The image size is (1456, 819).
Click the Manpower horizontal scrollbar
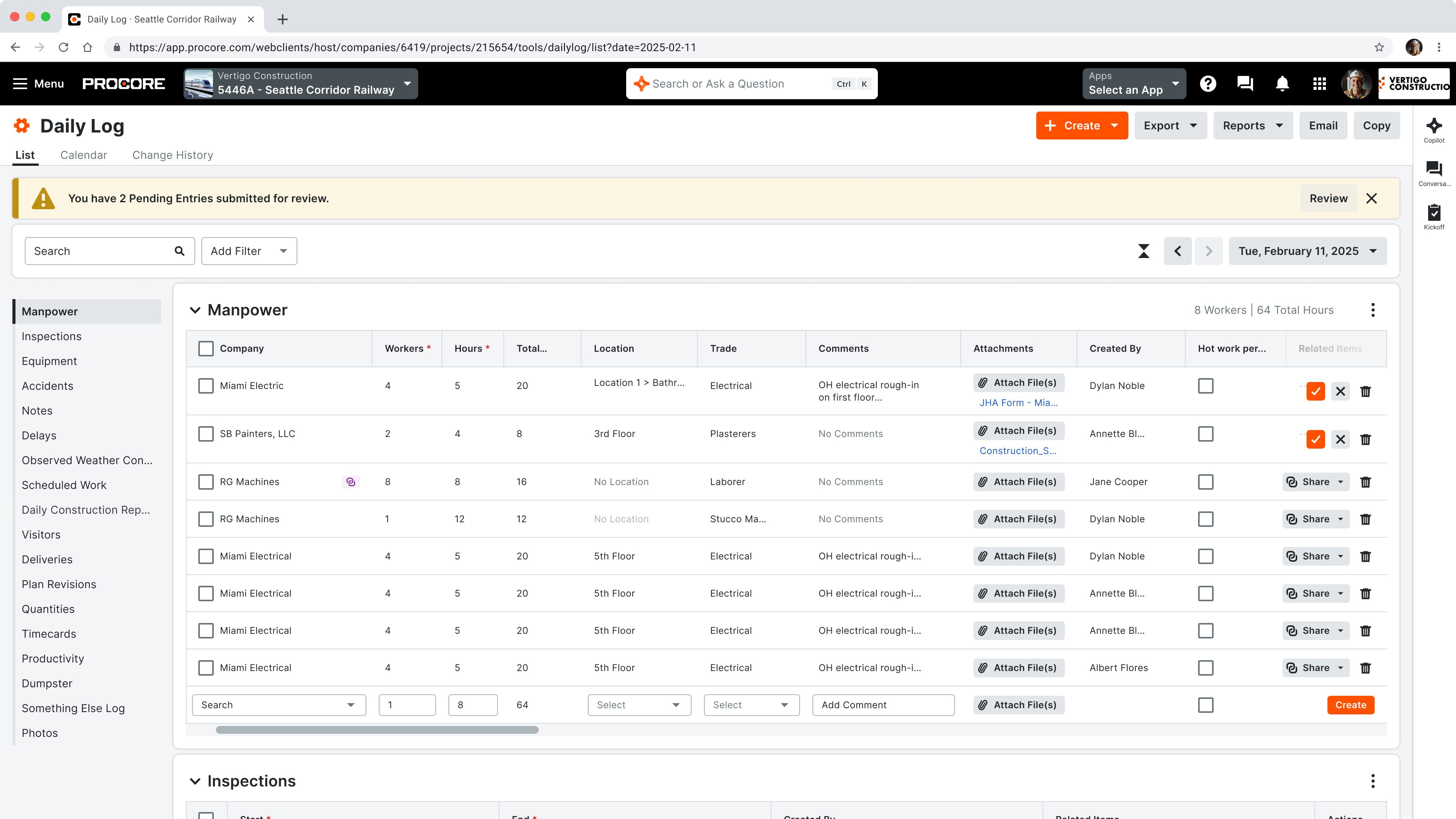tap(377, 730)
